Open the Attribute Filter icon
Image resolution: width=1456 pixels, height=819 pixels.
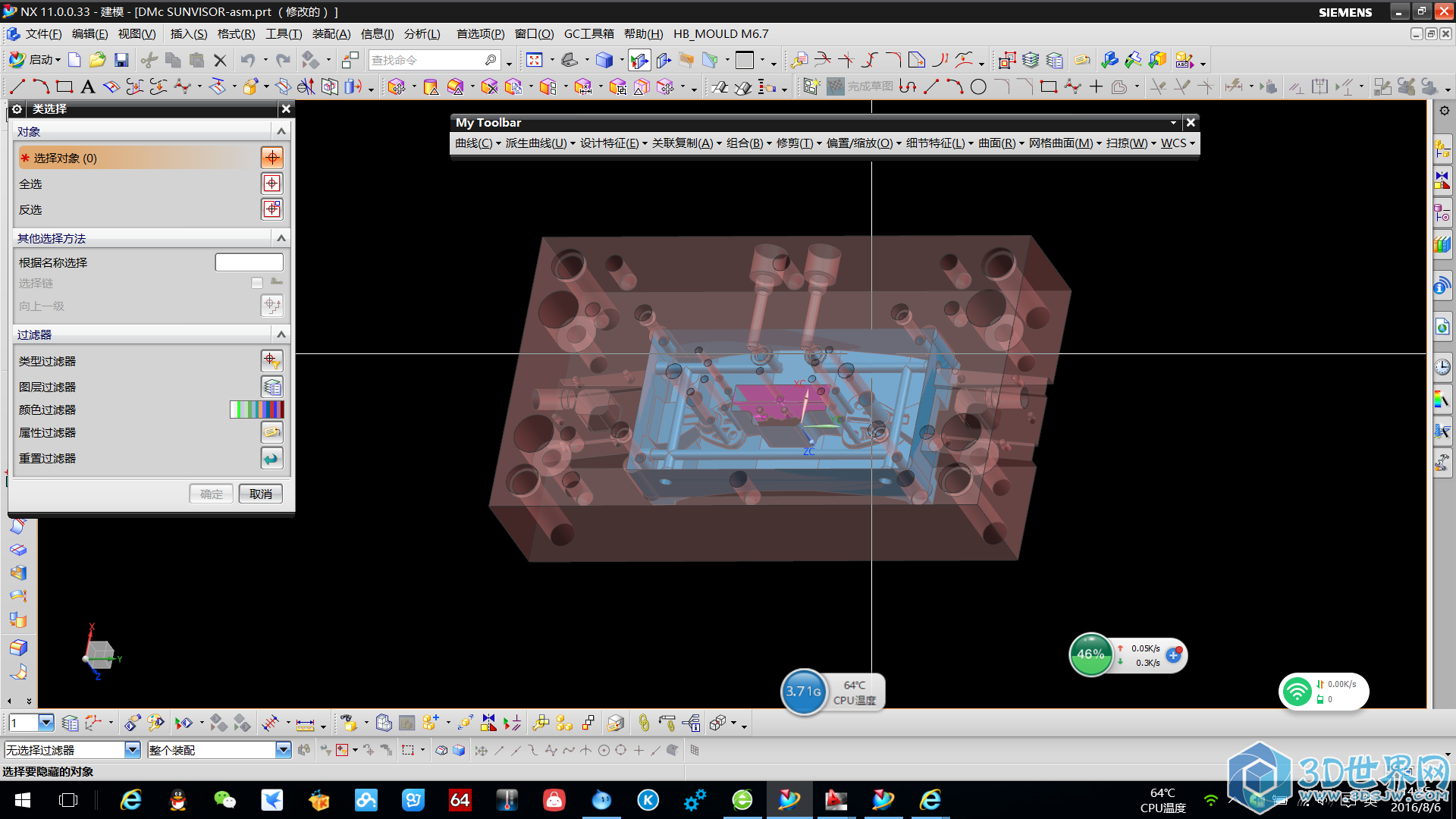point(271,432)
